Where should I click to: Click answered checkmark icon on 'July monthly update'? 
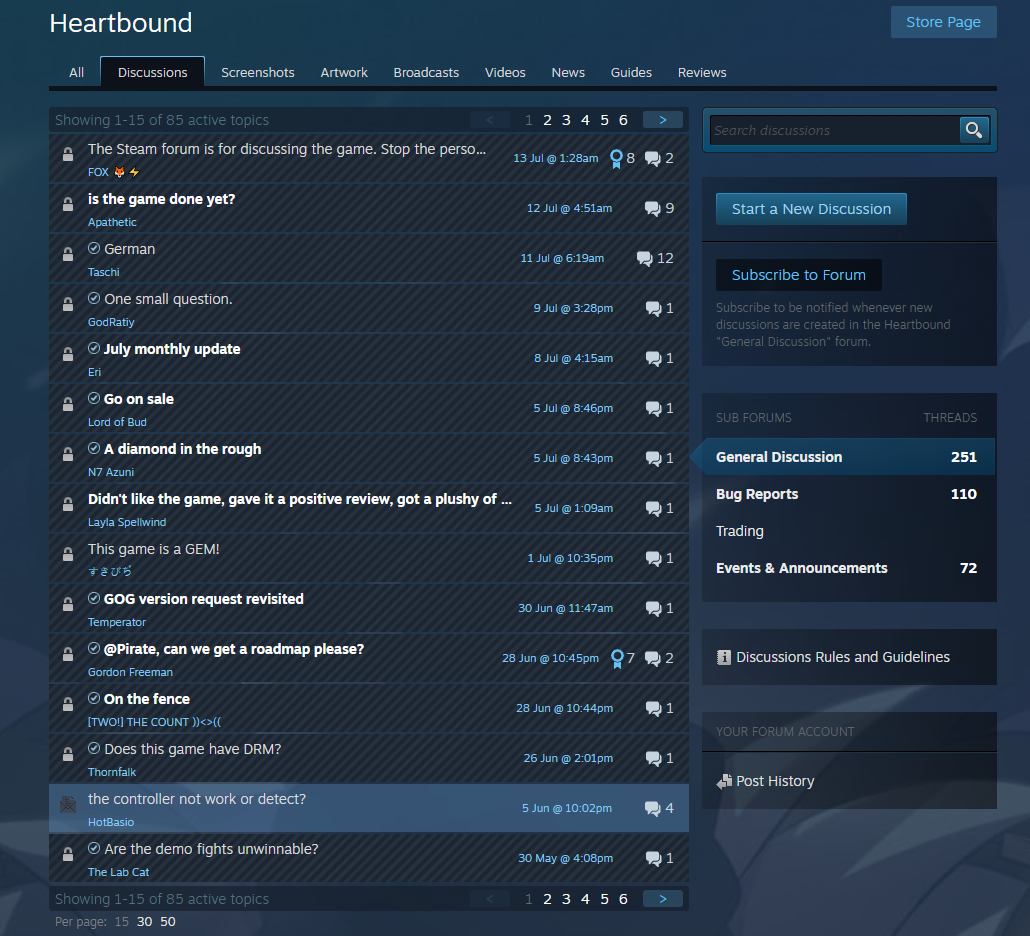[x=94, y=348]
